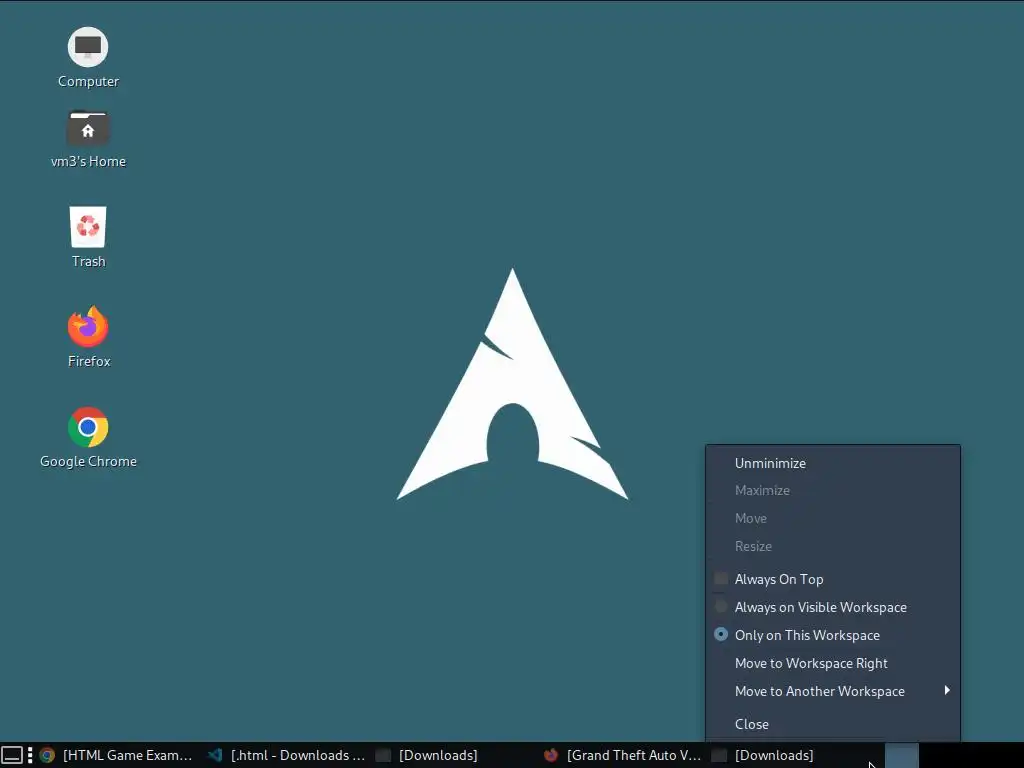Switch to HTML Game Exam Chrome taskbar window
Viewport: 1024px width, 768px height.
[x=117, y=755]
